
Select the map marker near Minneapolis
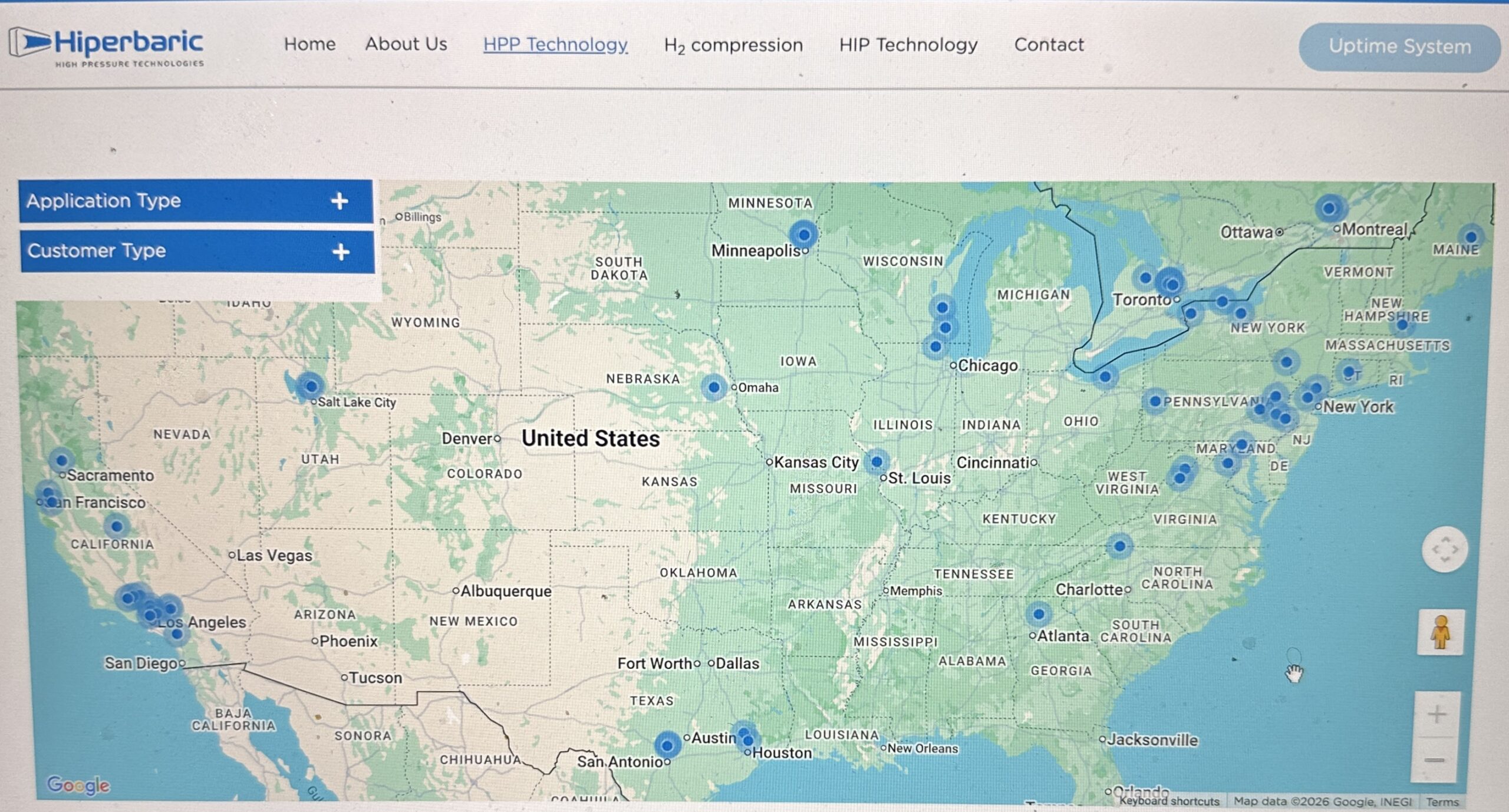[803, 235]
